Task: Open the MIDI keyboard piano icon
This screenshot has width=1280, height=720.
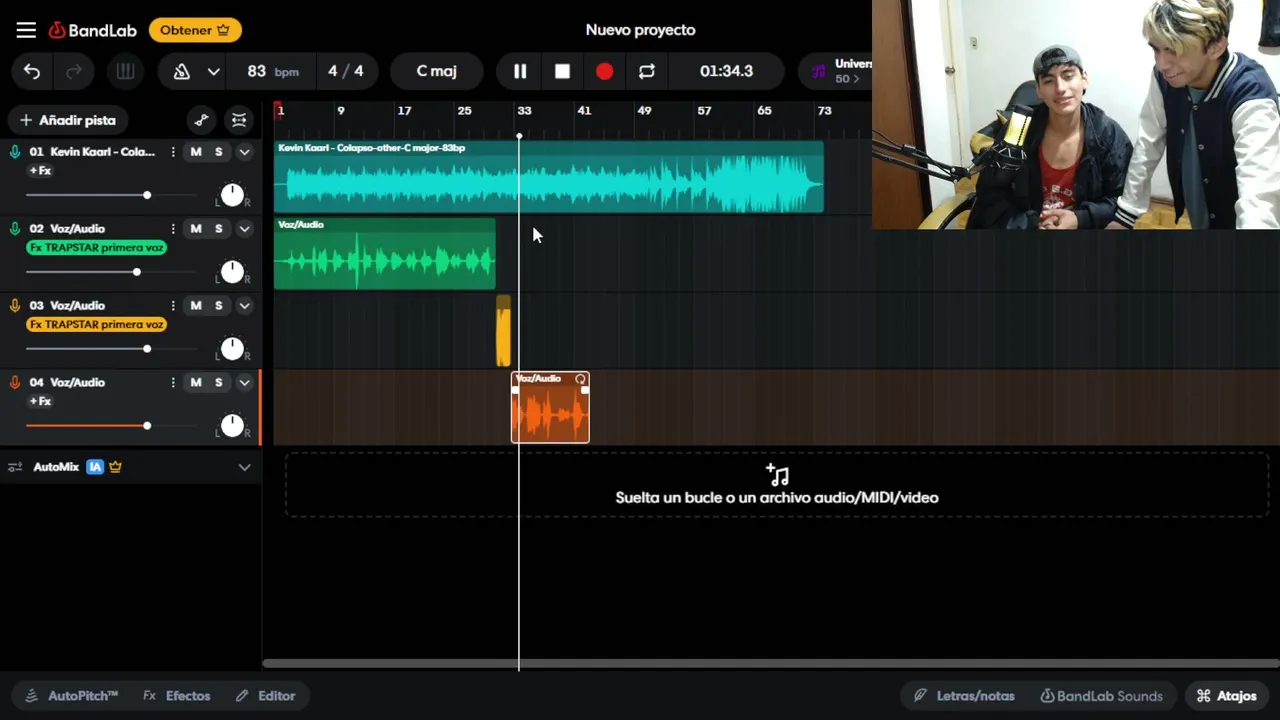Action: [x=125, y=71]
